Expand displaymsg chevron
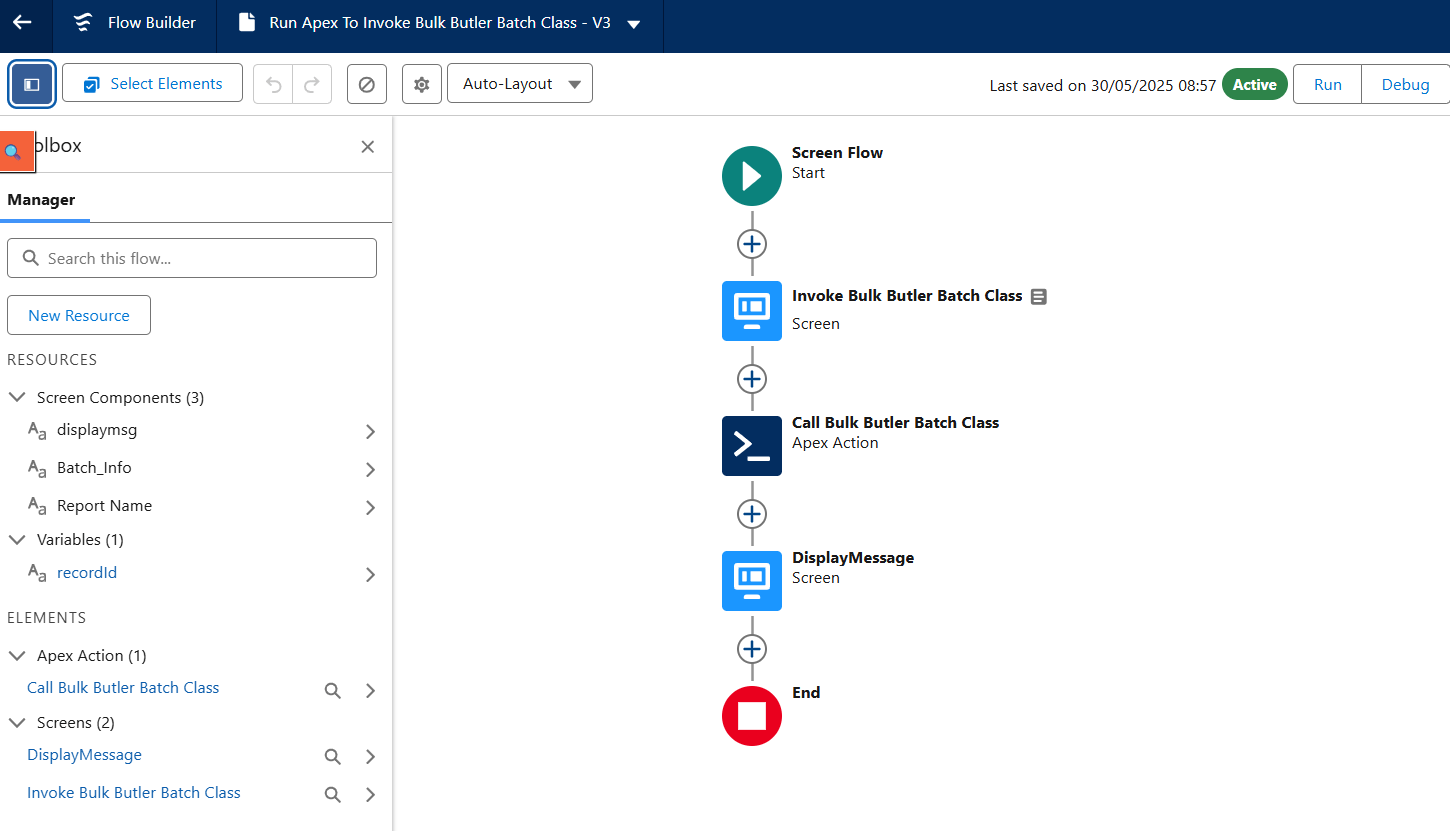This screenshot has width=1450, height=831. [x=371, y=432]
